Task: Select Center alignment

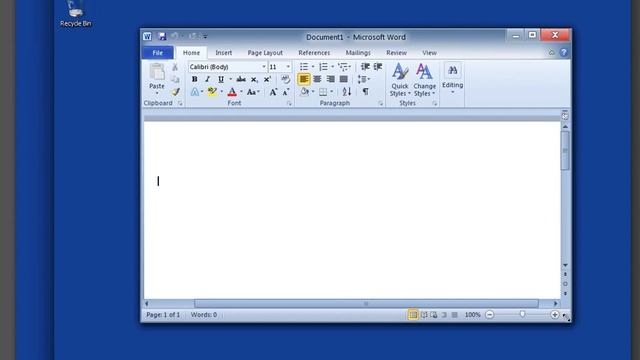Action: tap(317, 79)
